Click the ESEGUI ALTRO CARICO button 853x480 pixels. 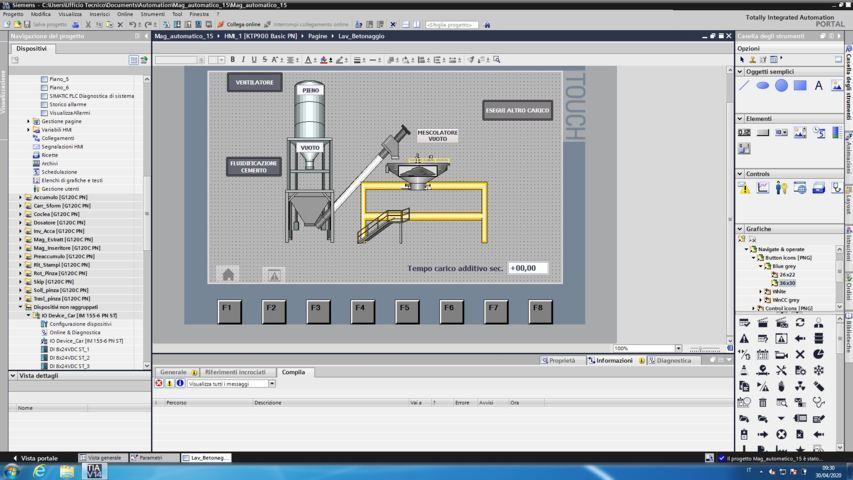(x=517, y=110)
